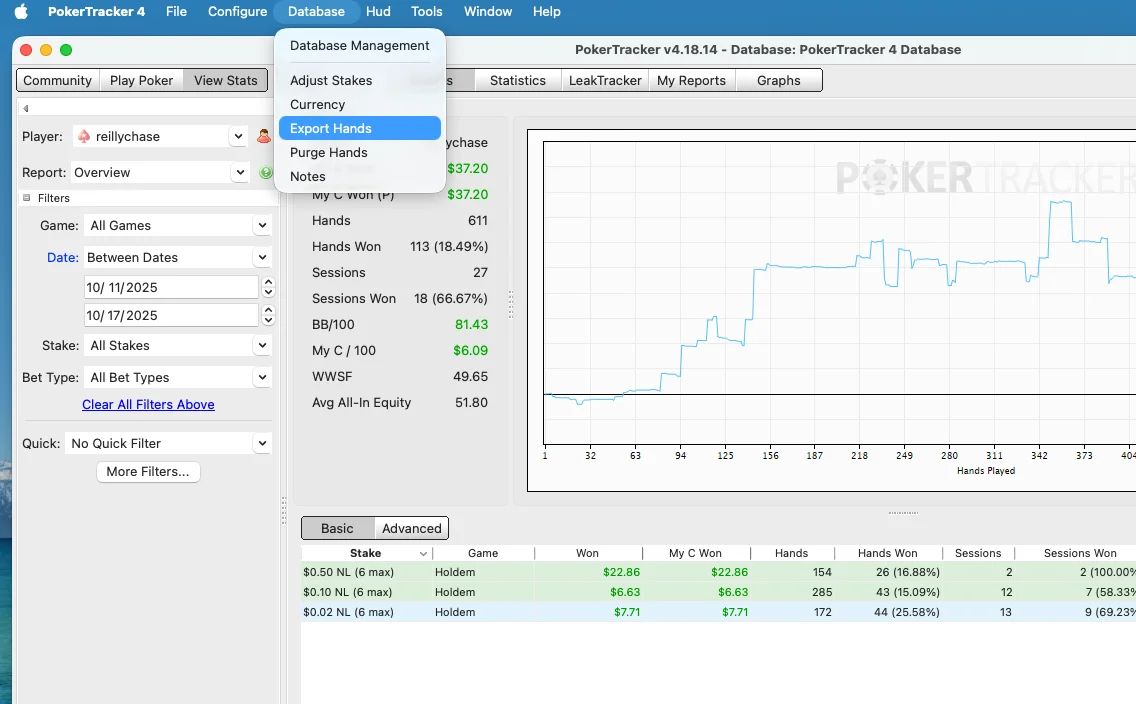This screenshot has height=704, width=1136.
Task: Collapse the left sidebar with the small arrow
Action: click(x=26, y=108)
